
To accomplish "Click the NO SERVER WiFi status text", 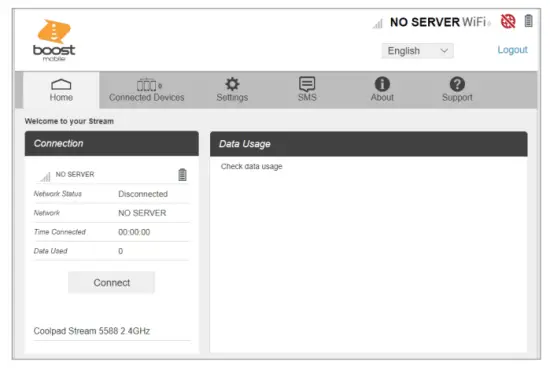I will coord(438,22).
